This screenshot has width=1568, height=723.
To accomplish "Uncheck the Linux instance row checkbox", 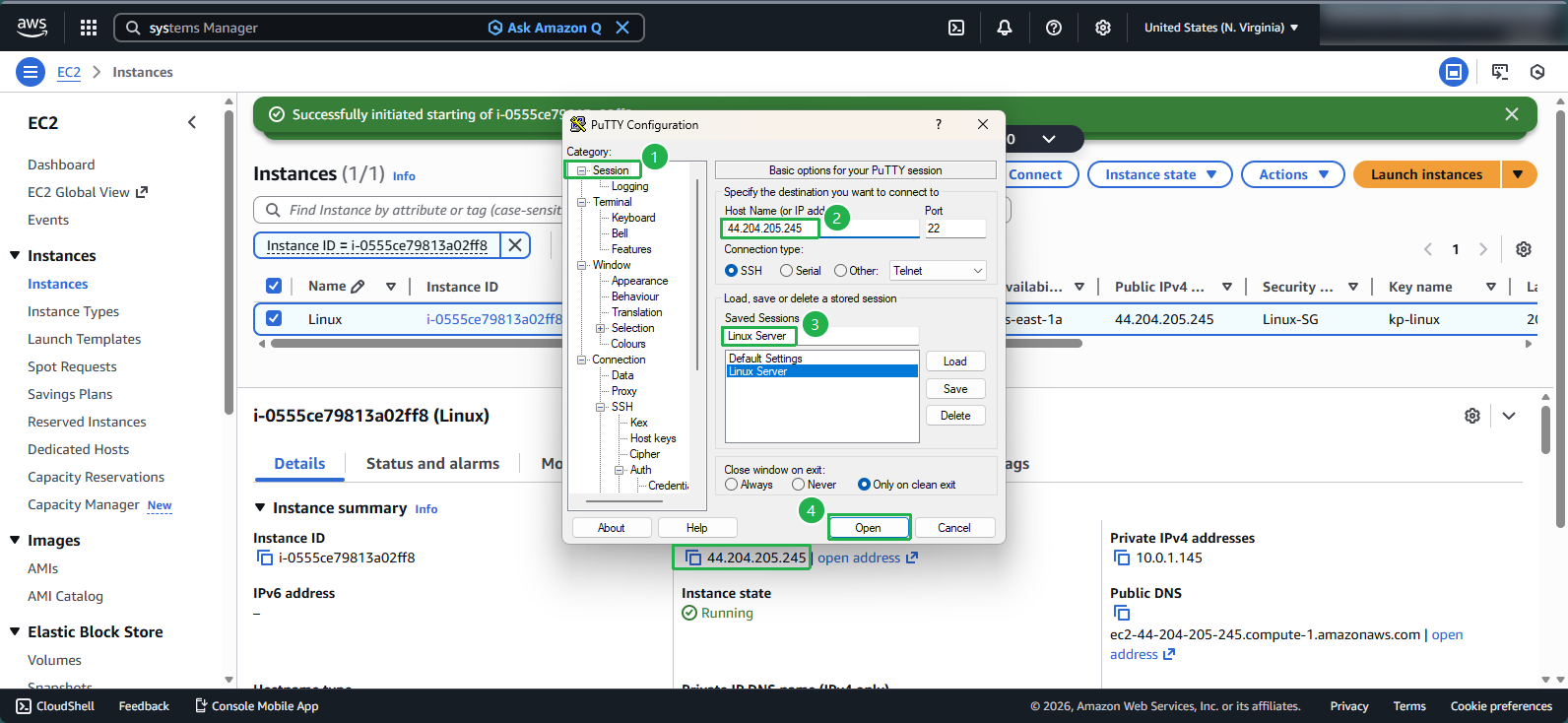I will point(274,318).
